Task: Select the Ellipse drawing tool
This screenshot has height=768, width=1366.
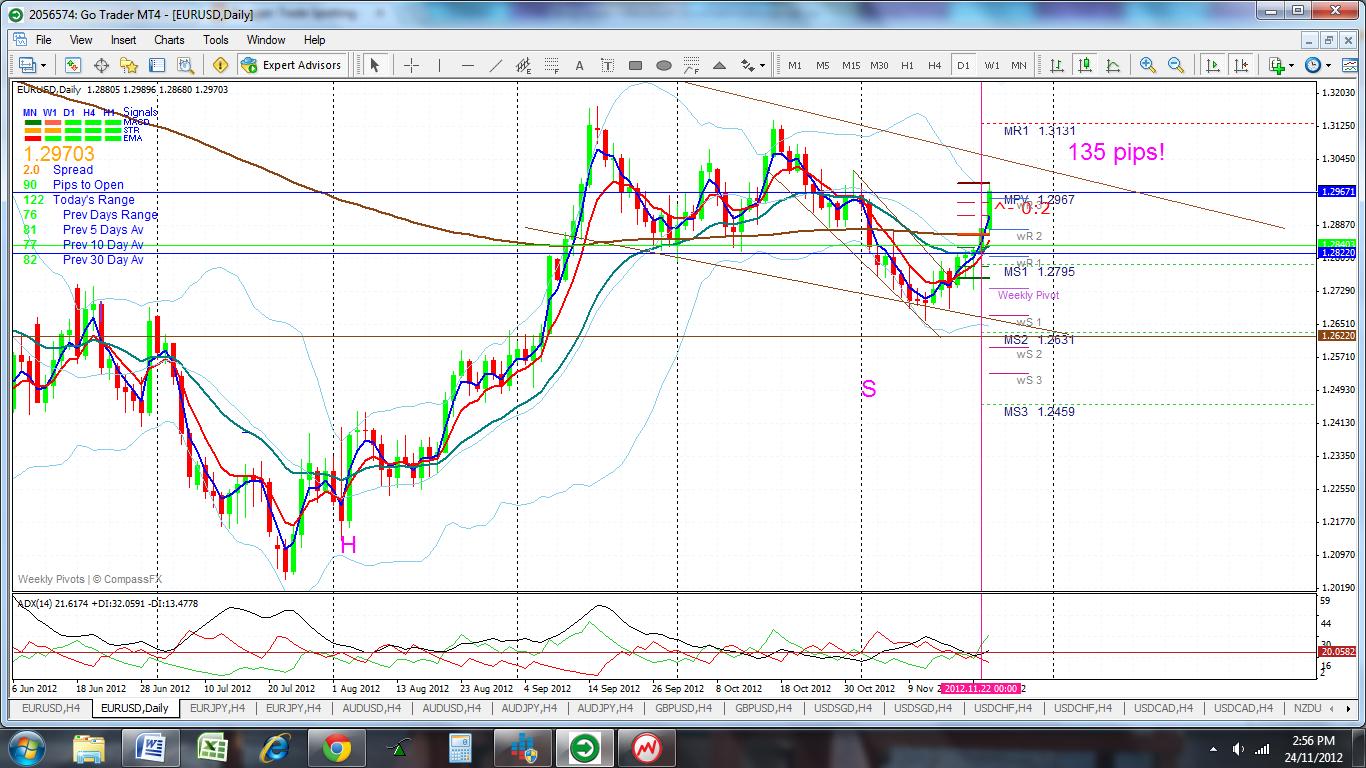Action: (664, 65)
